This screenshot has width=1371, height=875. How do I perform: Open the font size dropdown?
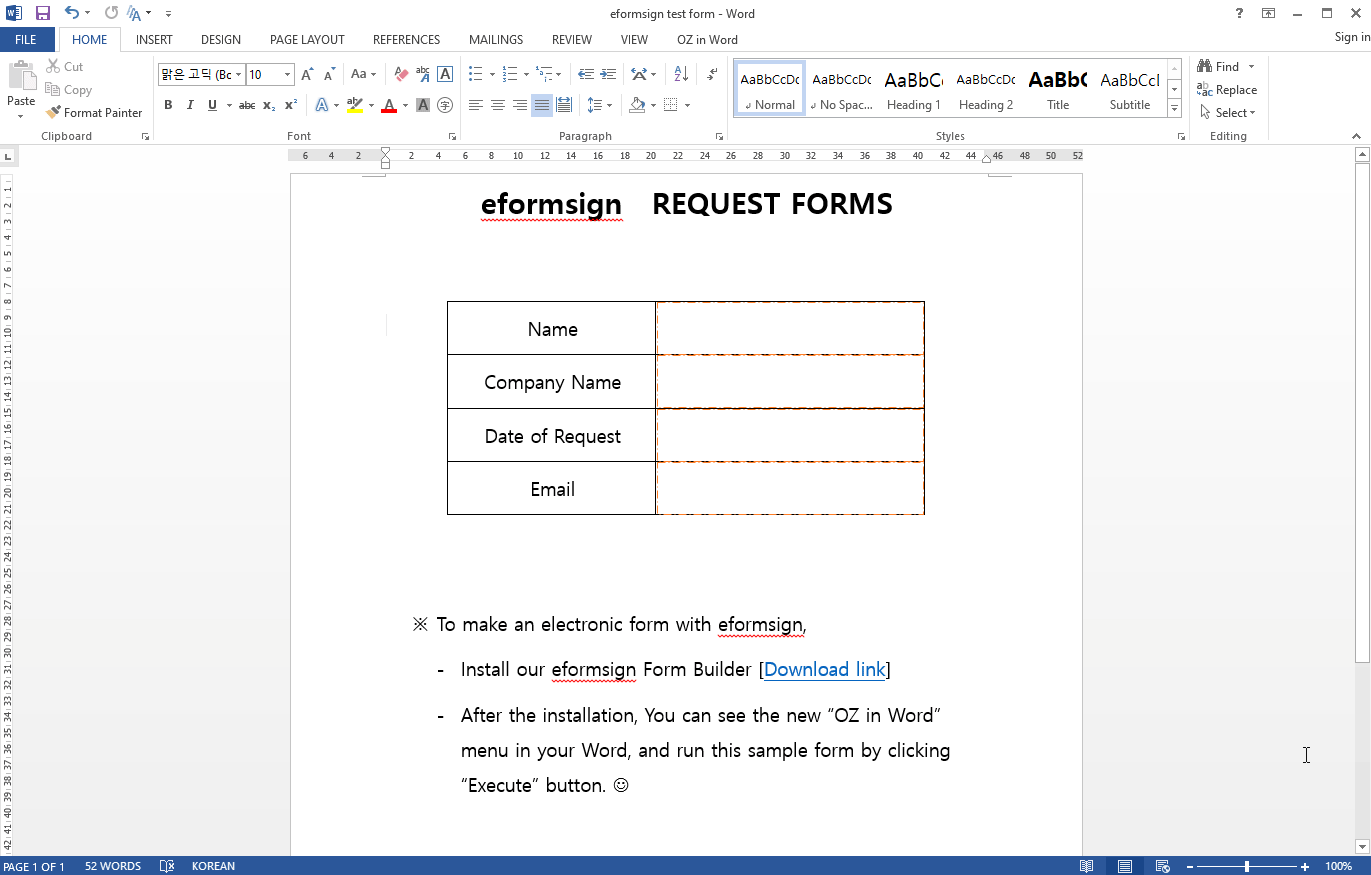click(x=288, y=75)
